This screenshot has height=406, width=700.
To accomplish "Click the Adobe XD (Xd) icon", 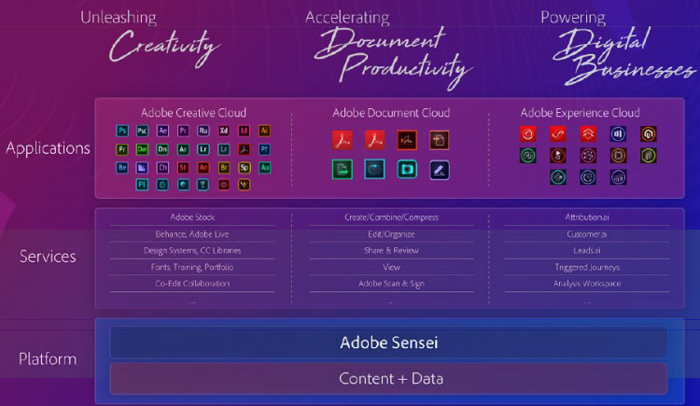I will (223, 131).
